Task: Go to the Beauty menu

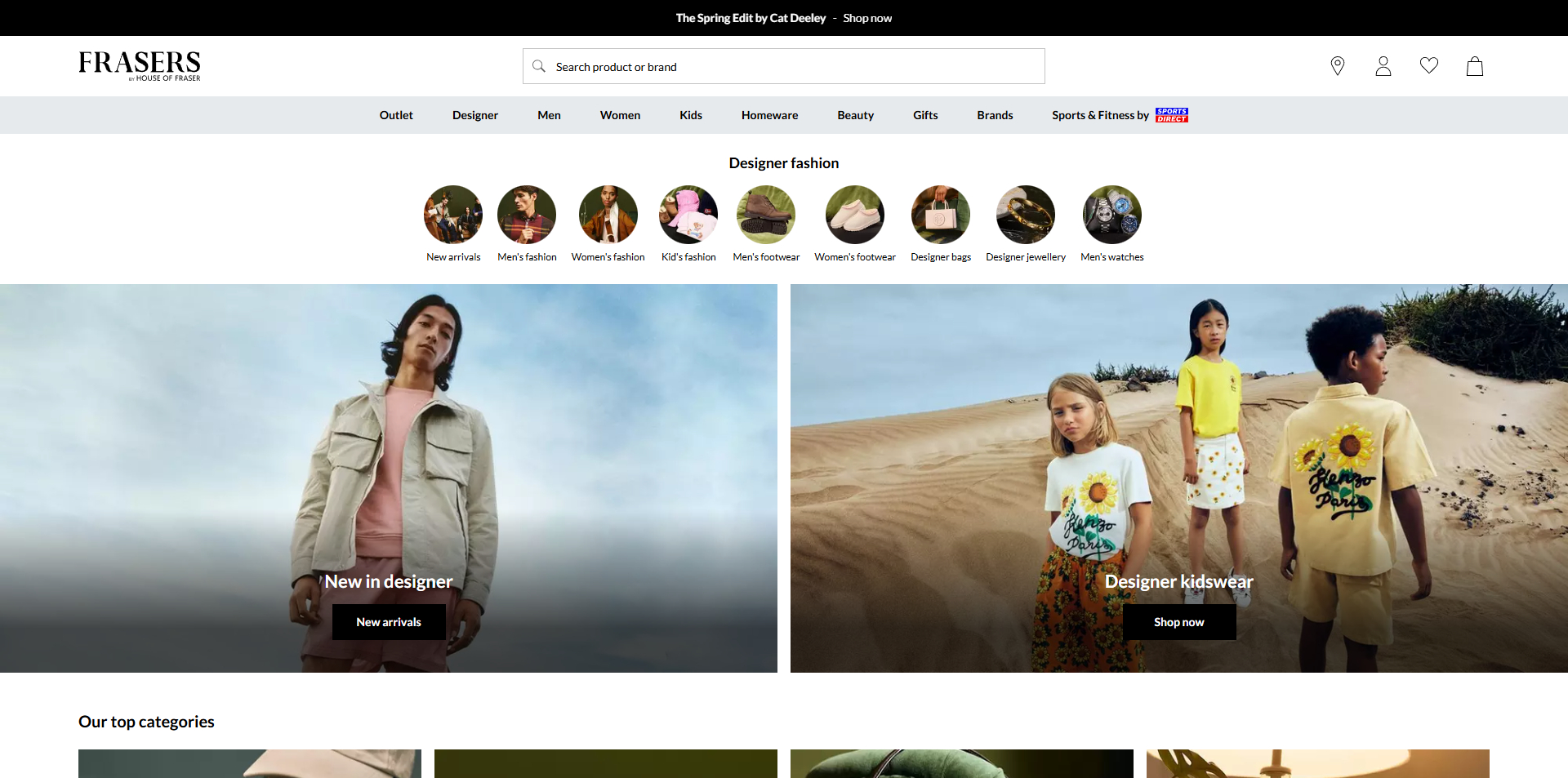Action: (855, 115)
